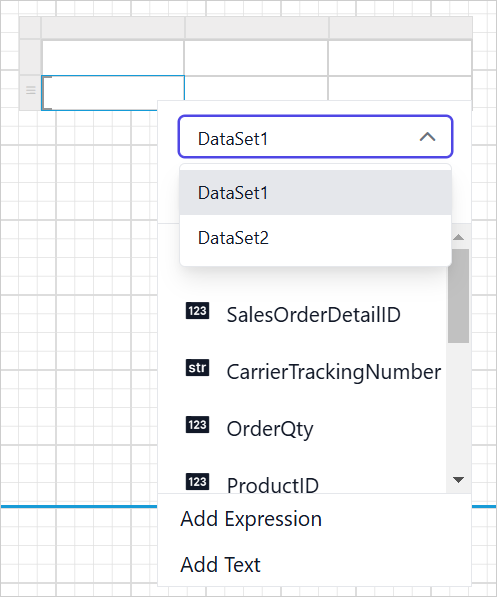The height and width of the screenshot is (597, 497).
Task: Click Add Expression
Action: (x=251, y=519)
